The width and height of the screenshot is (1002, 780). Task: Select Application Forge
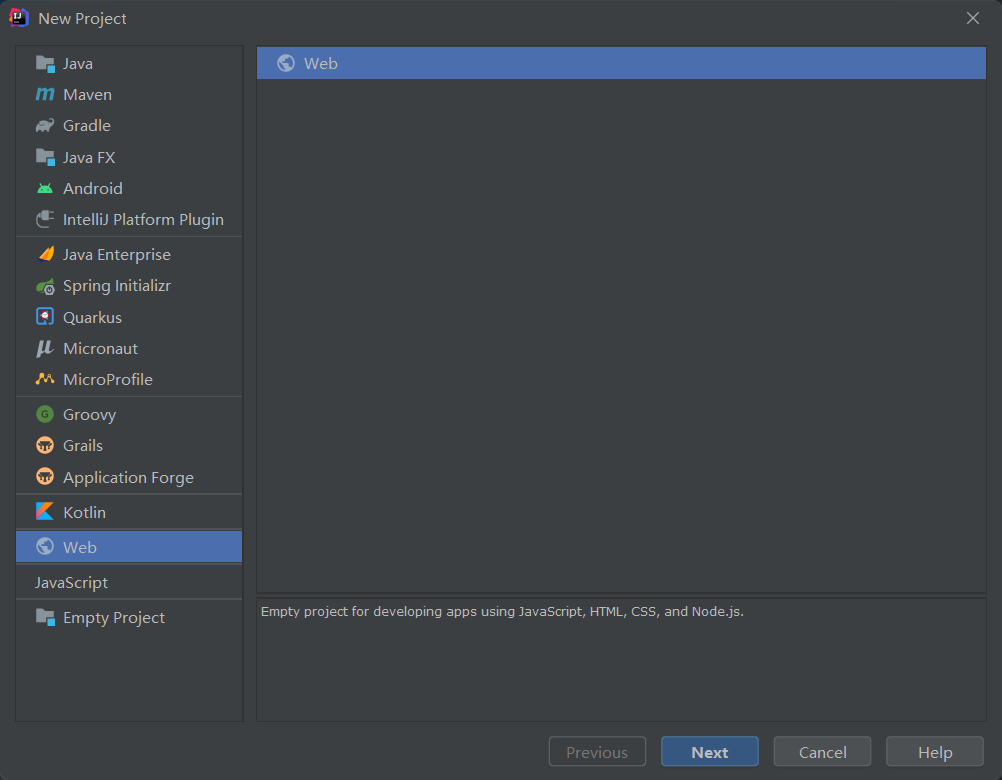tap(129, 477)
